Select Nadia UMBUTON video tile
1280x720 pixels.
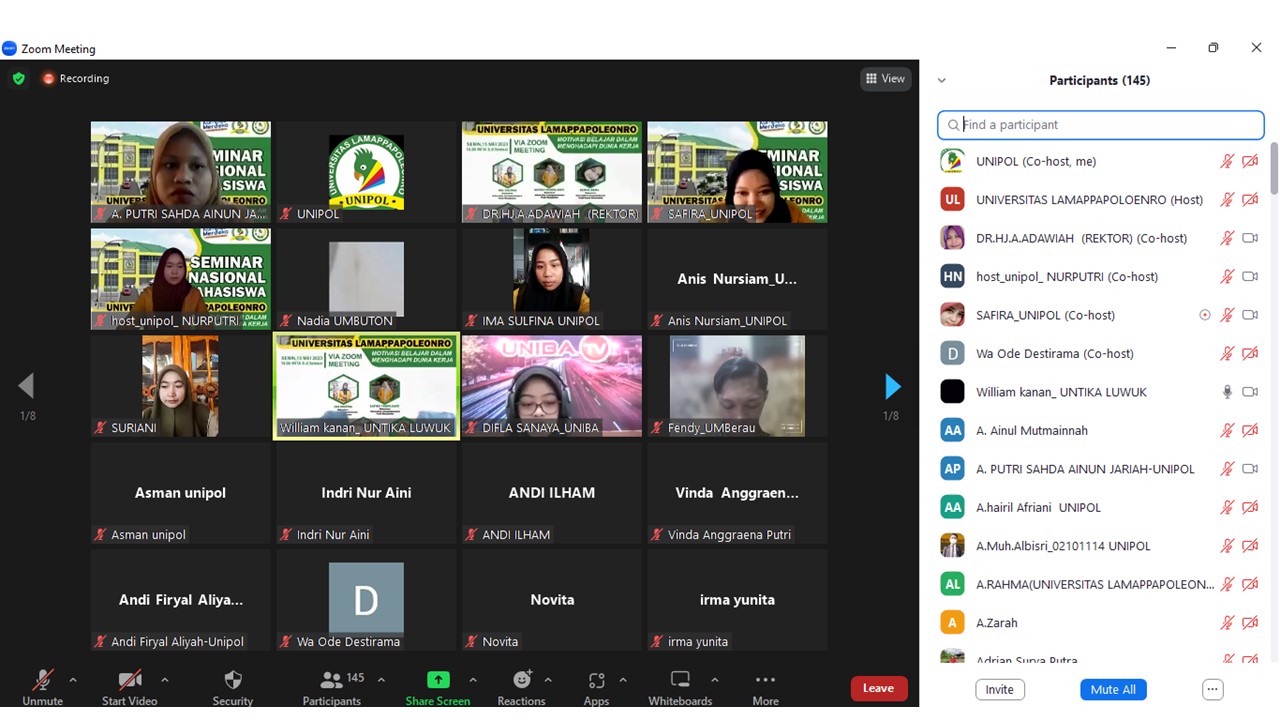click(x=366, y=279)
